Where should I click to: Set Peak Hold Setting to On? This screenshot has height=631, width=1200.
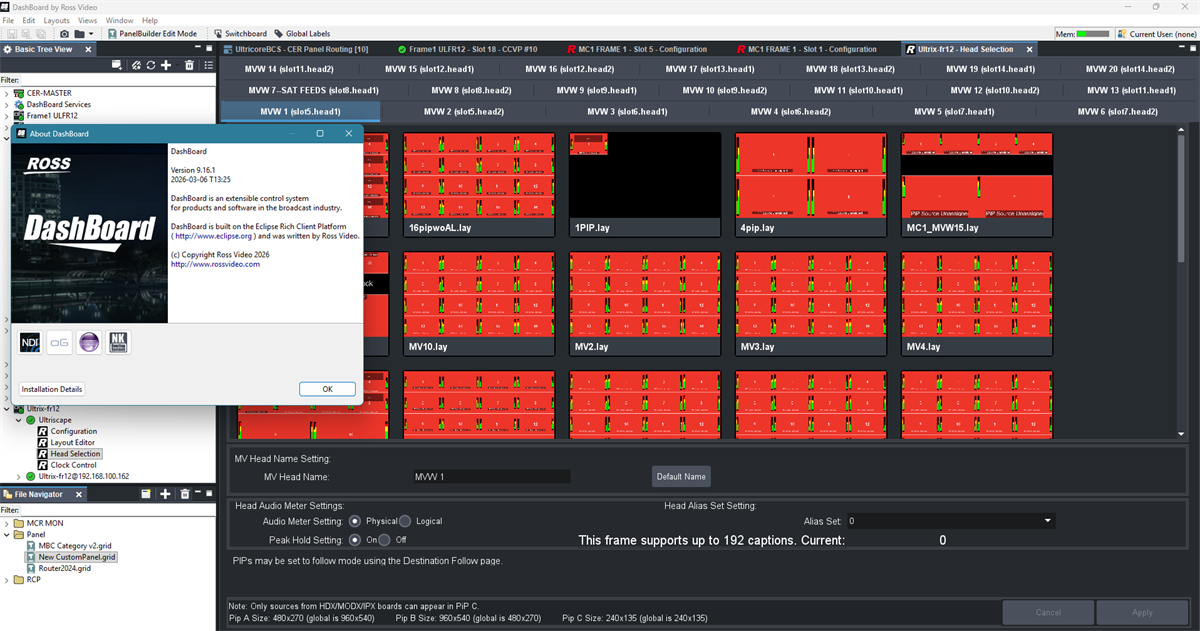pyautogui.click(x=353, y=540)
